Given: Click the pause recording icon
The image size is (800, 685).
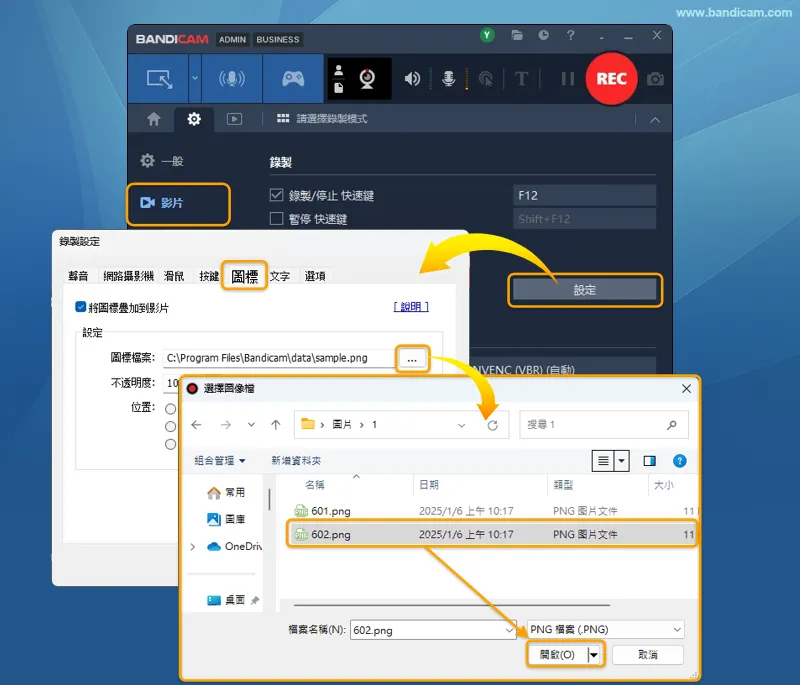Looking at the screenshot, I should coord(567,79).
